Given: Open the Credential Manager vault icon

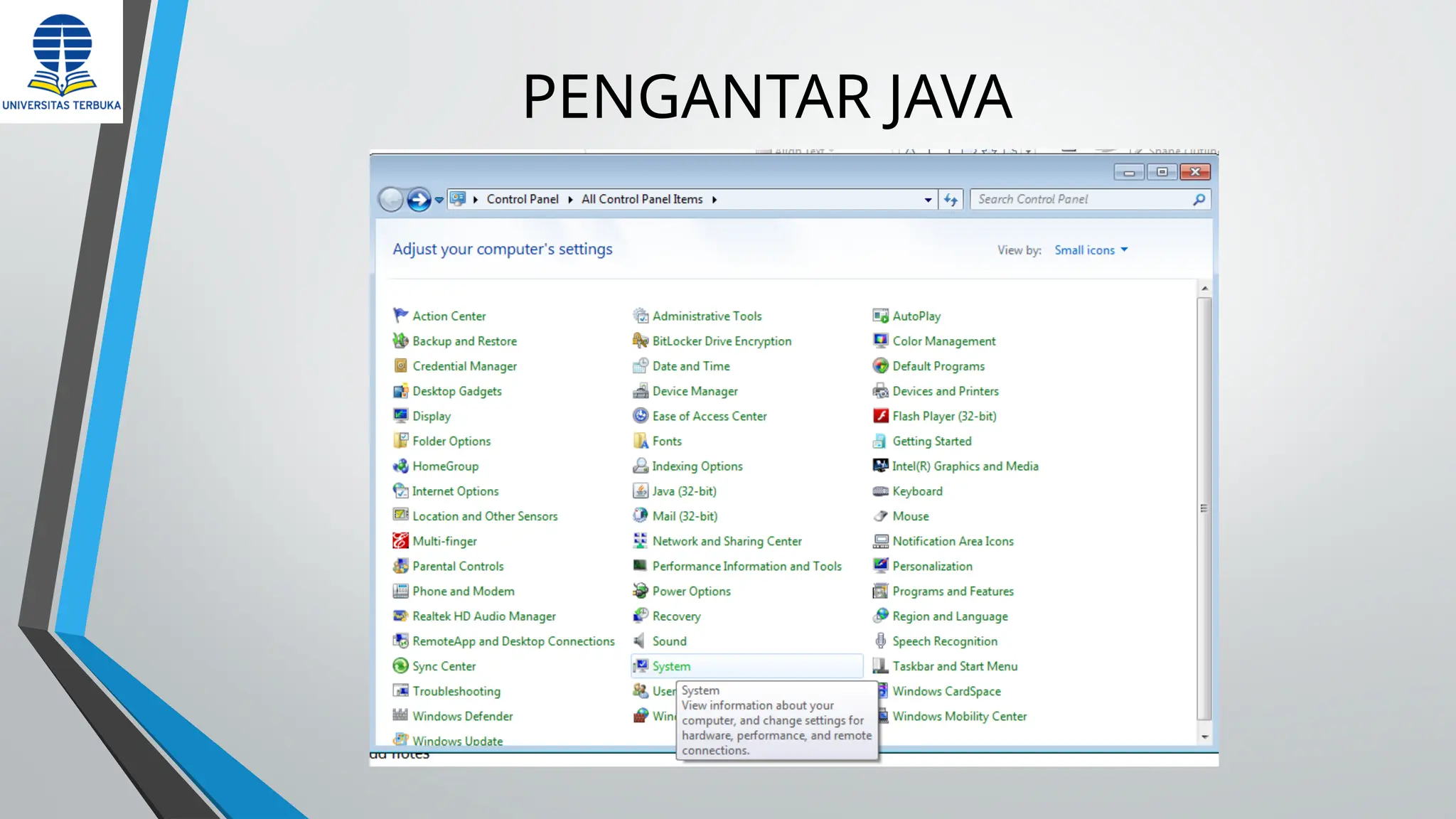Looking at the screenshot, I should point(400,365).
